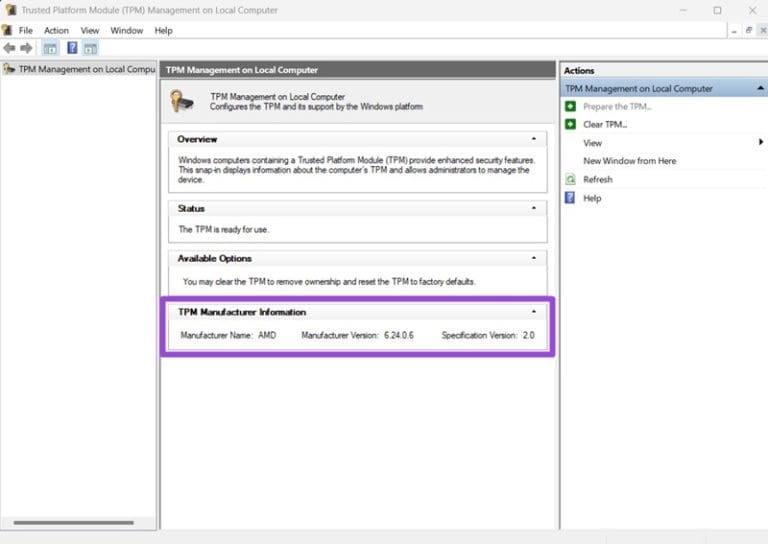
Task: Click 'Configures the TPM and its support' text
Action: tap(316, 106)
